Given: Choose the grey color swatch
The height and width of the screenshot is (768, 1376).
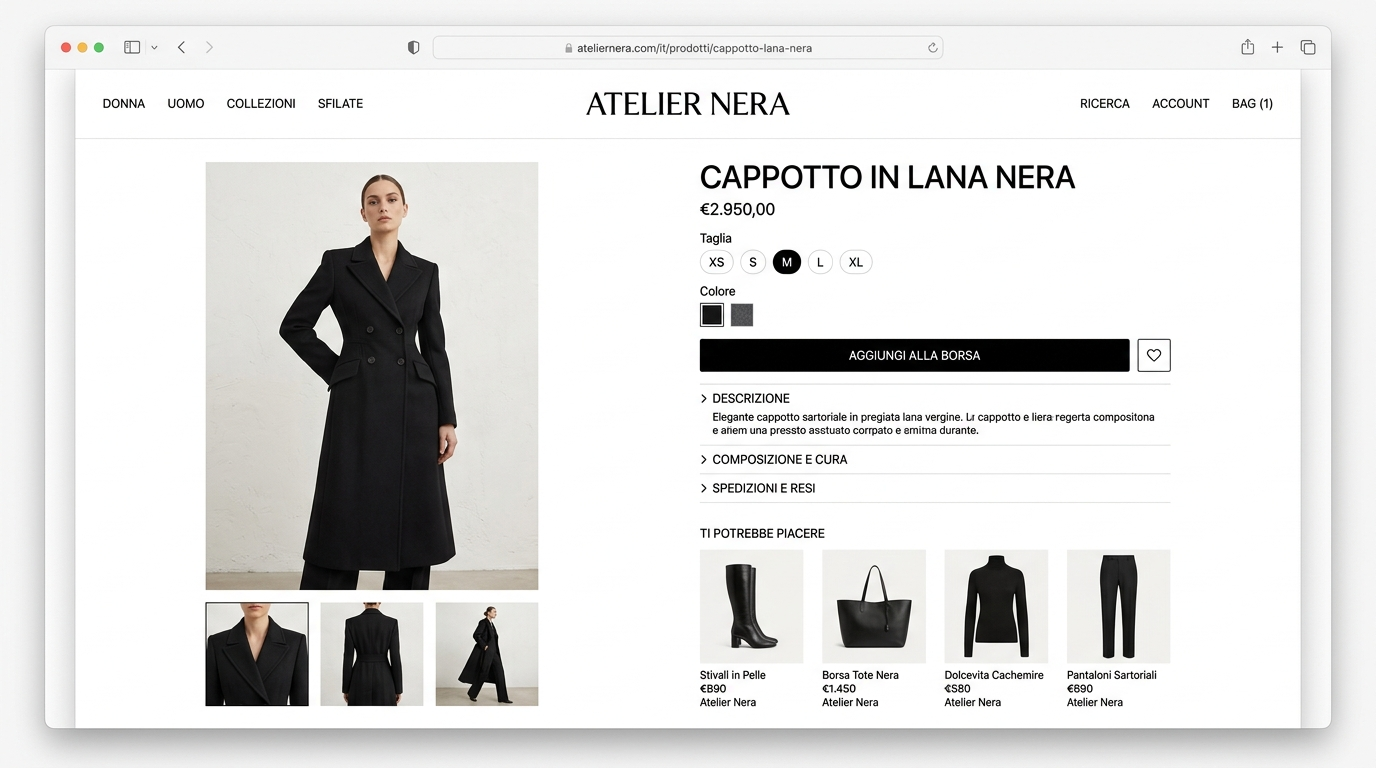Looking at the screenshot, I should [742, 315].
